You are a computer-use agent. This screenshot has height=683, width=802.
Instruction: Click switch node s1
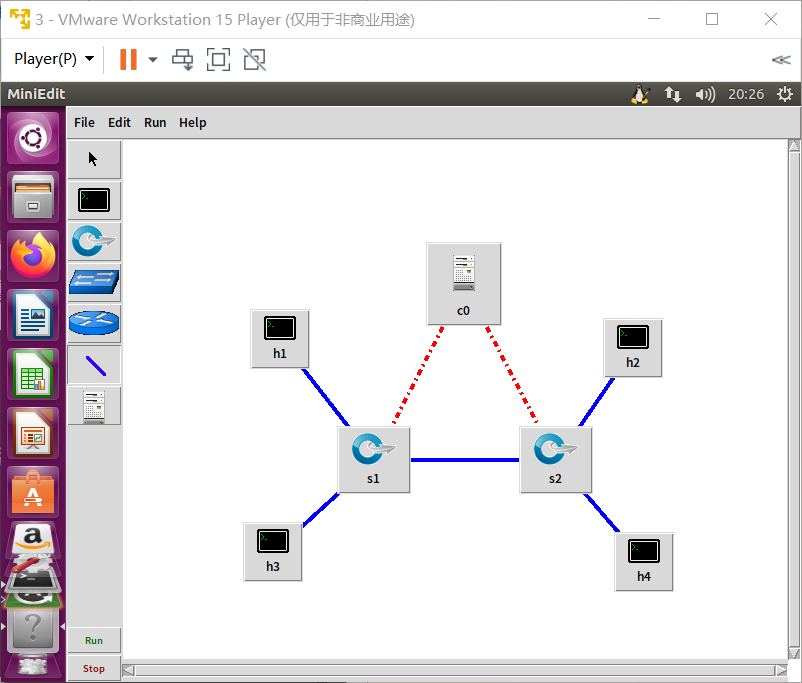point(374,460)
